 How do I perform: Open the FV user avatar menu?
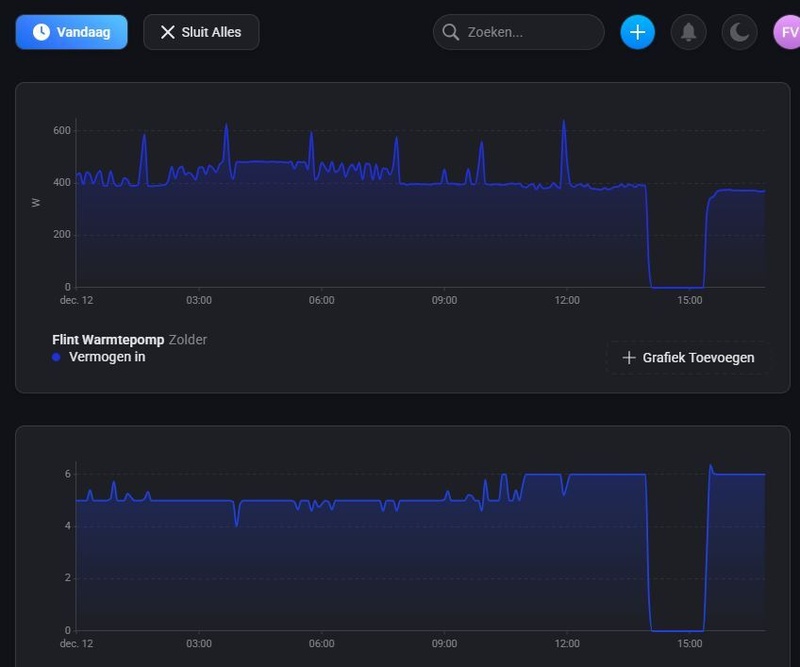point(787,32)
